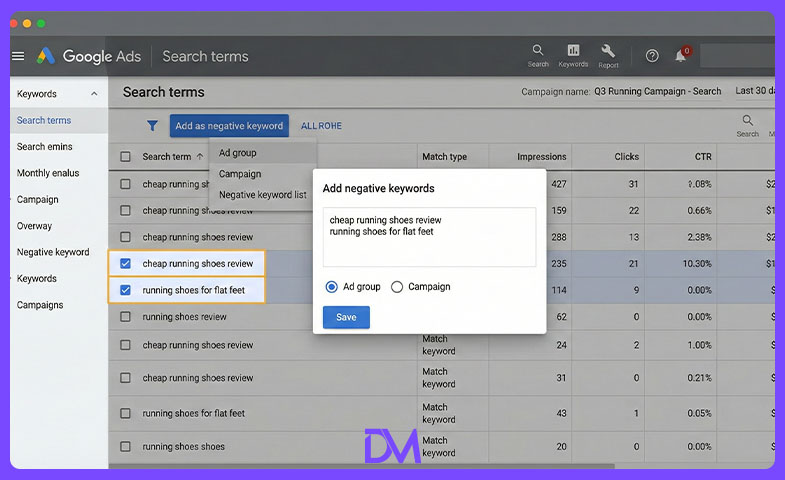Image resolution: width=785 pixels, height=480 pixels.
Task: Click the Save button
Action: (x=346, y=317)
